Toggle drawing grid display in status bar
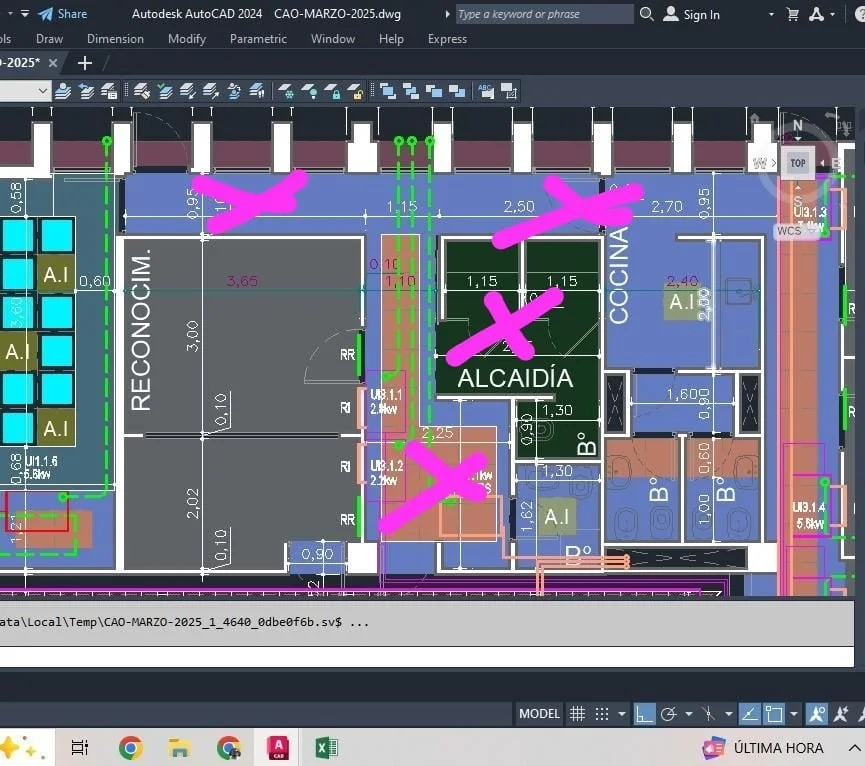 point(577,714)
